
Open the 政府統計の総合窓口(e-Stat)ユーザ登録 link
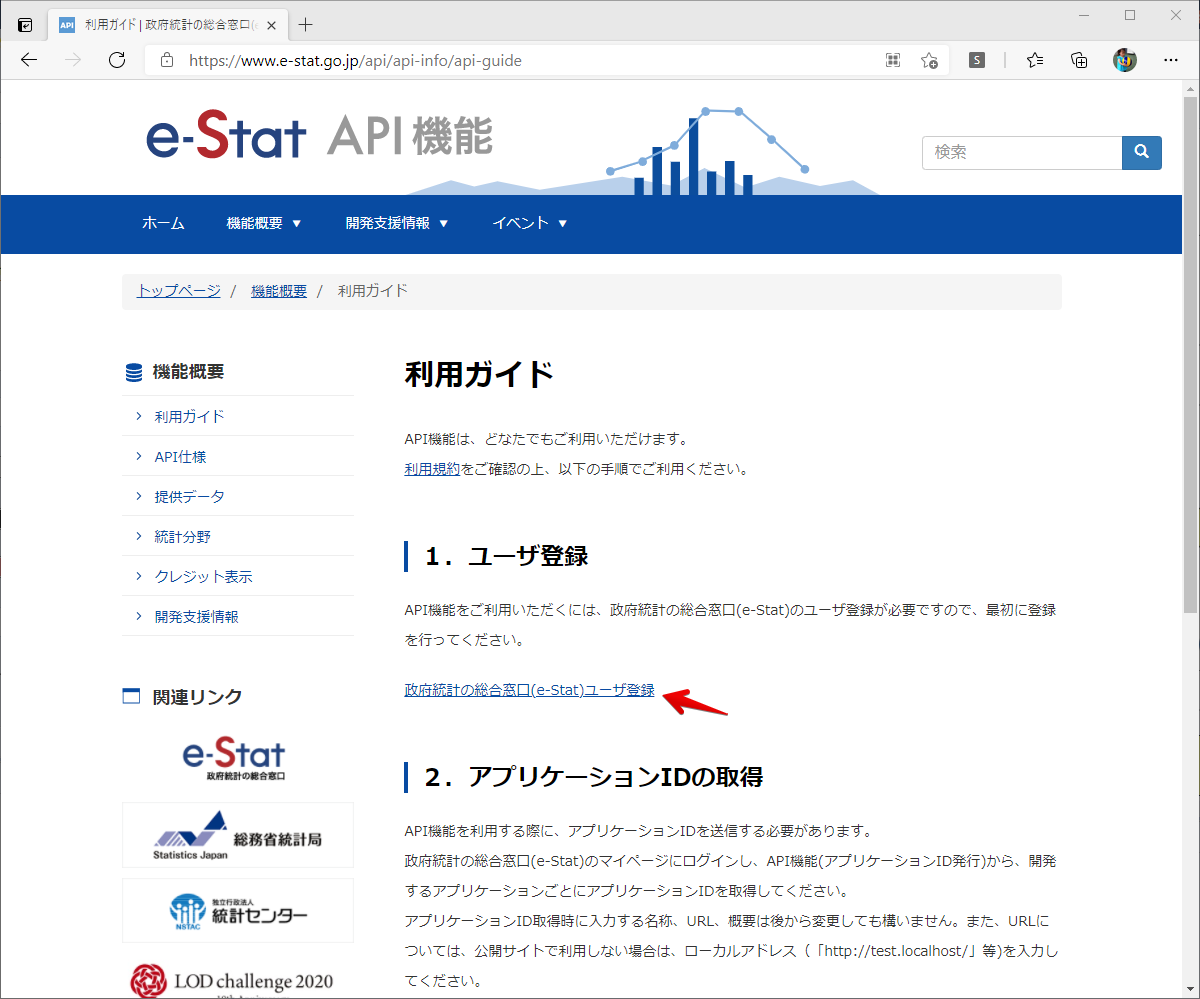click(528, 689)
